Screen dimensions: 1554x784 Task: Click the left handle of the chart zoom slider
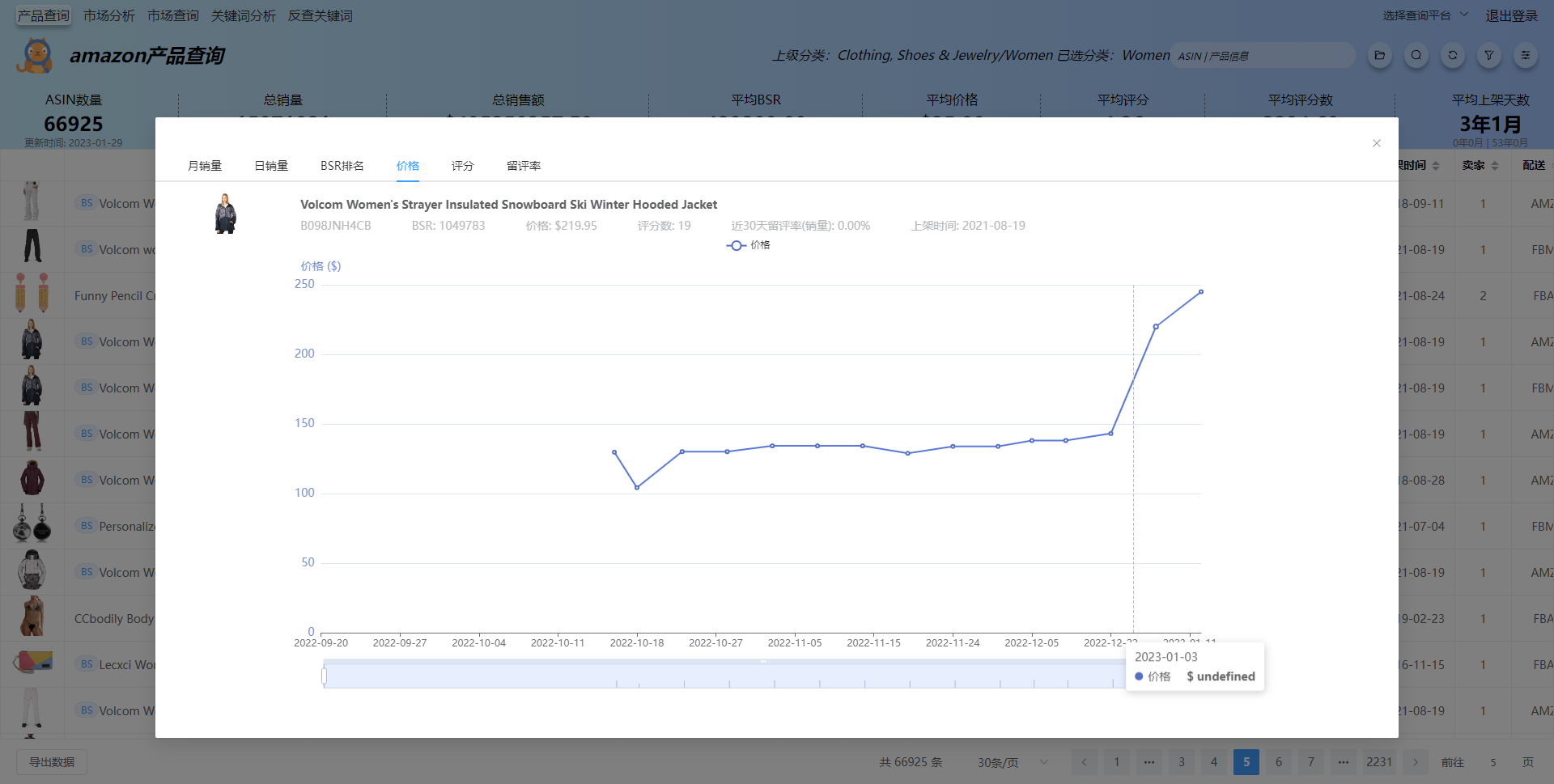(324, 676)
